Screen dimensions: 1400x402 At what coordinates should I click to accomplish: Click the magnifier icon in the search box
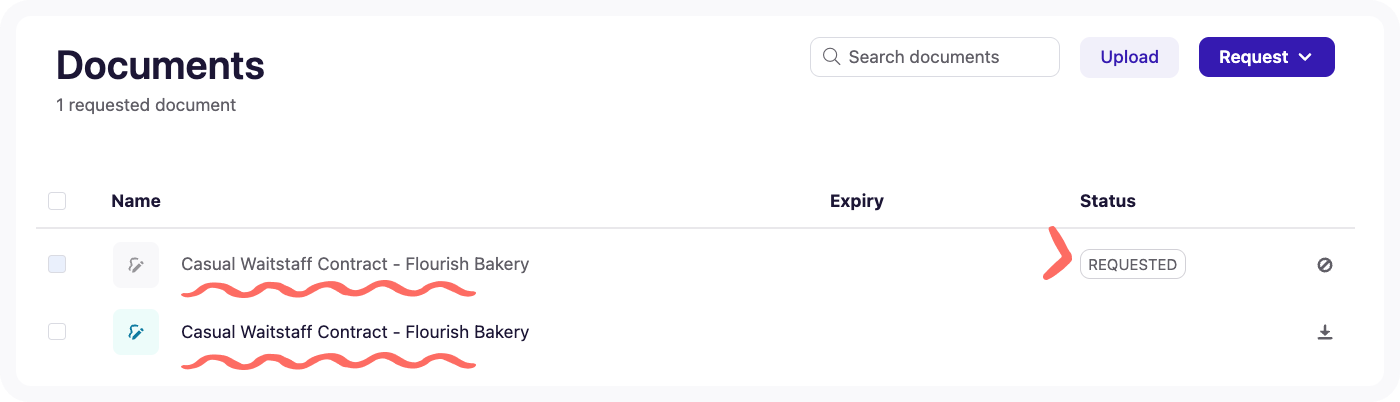coord(830,57)
